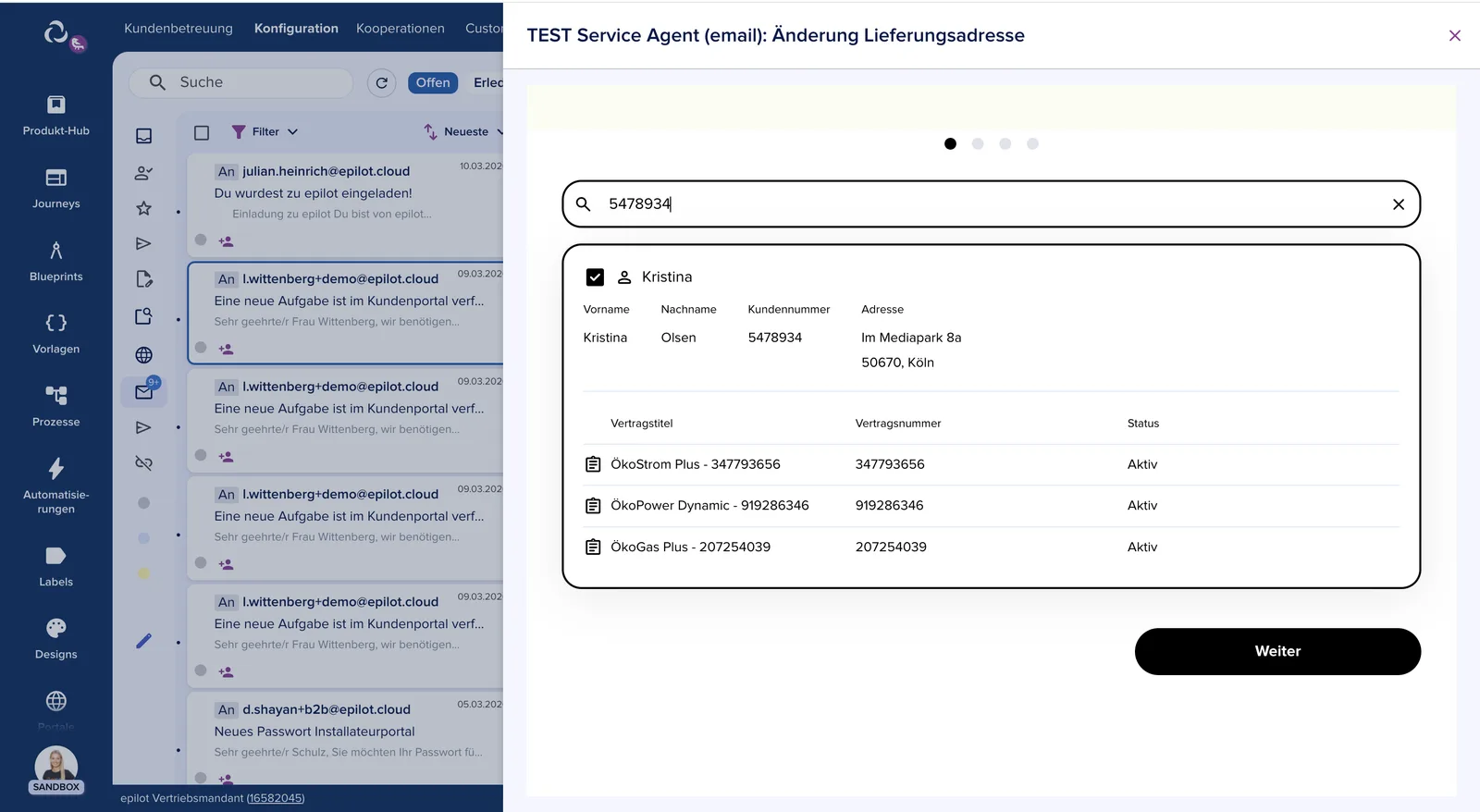
Task: Click Vertragsnummer 919286346
Action: click(889, 506)
